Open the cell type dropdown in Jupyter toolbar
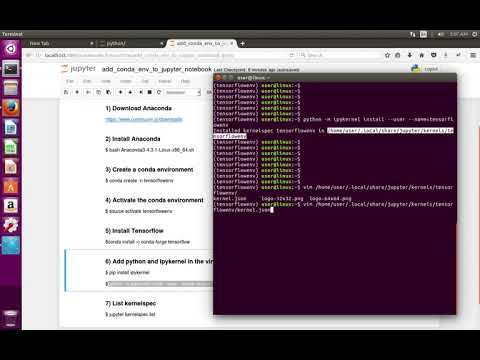 (183, 92)
